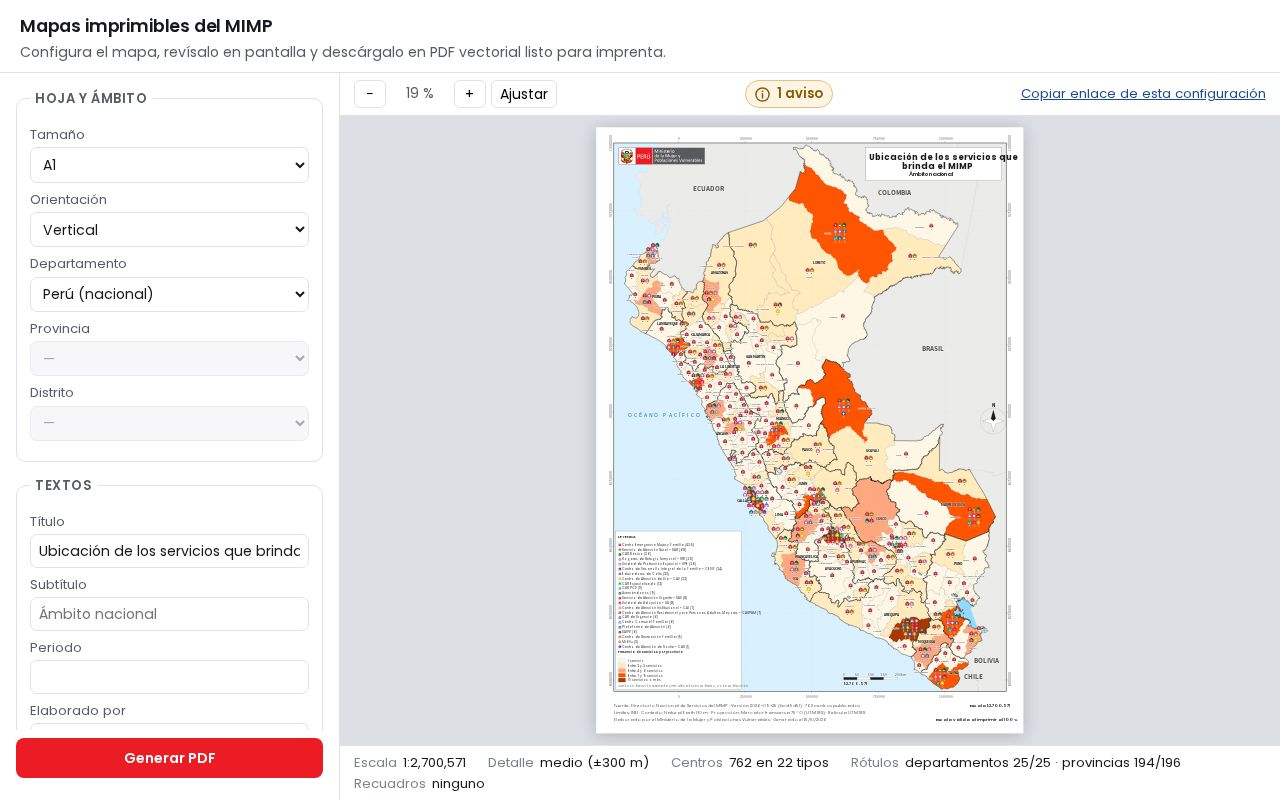Open the Tamaño dropdown showing A1

pos(169,165)
